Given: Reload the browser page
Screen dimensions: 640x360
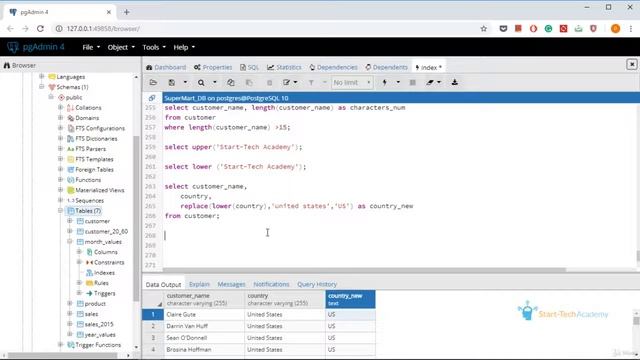Looking at the screenshot, I should click(40, 29).
